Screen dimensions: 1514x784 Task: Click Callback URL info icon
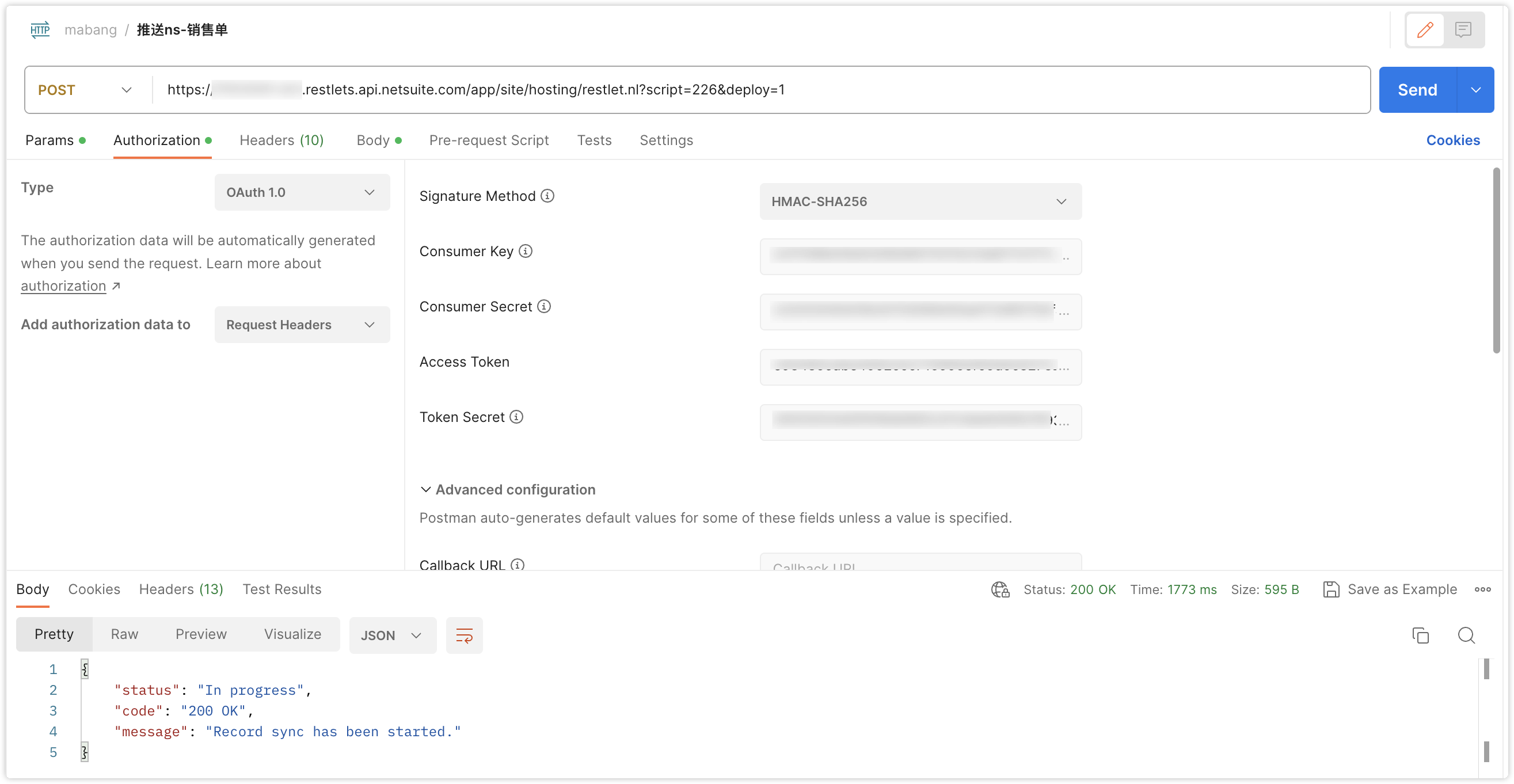(x=517, y=565)
